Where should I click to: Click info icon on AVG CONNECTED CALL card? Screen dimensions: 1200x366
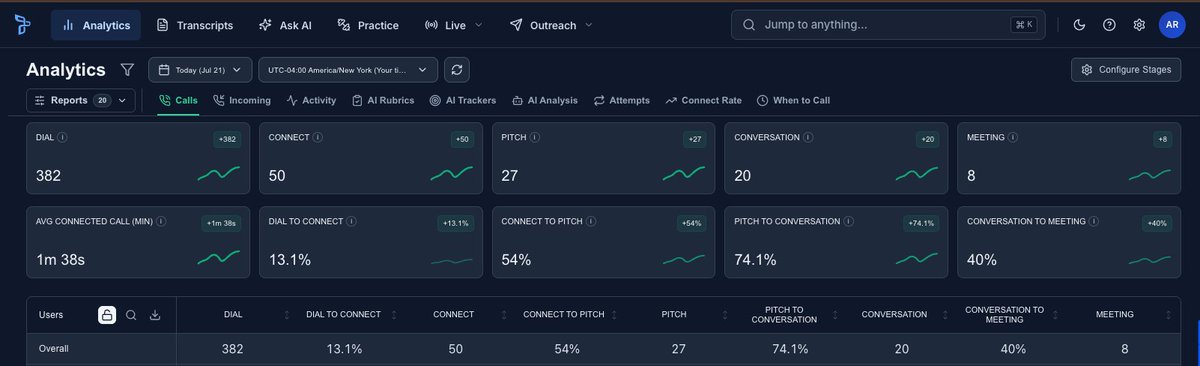tap(161, 221)
